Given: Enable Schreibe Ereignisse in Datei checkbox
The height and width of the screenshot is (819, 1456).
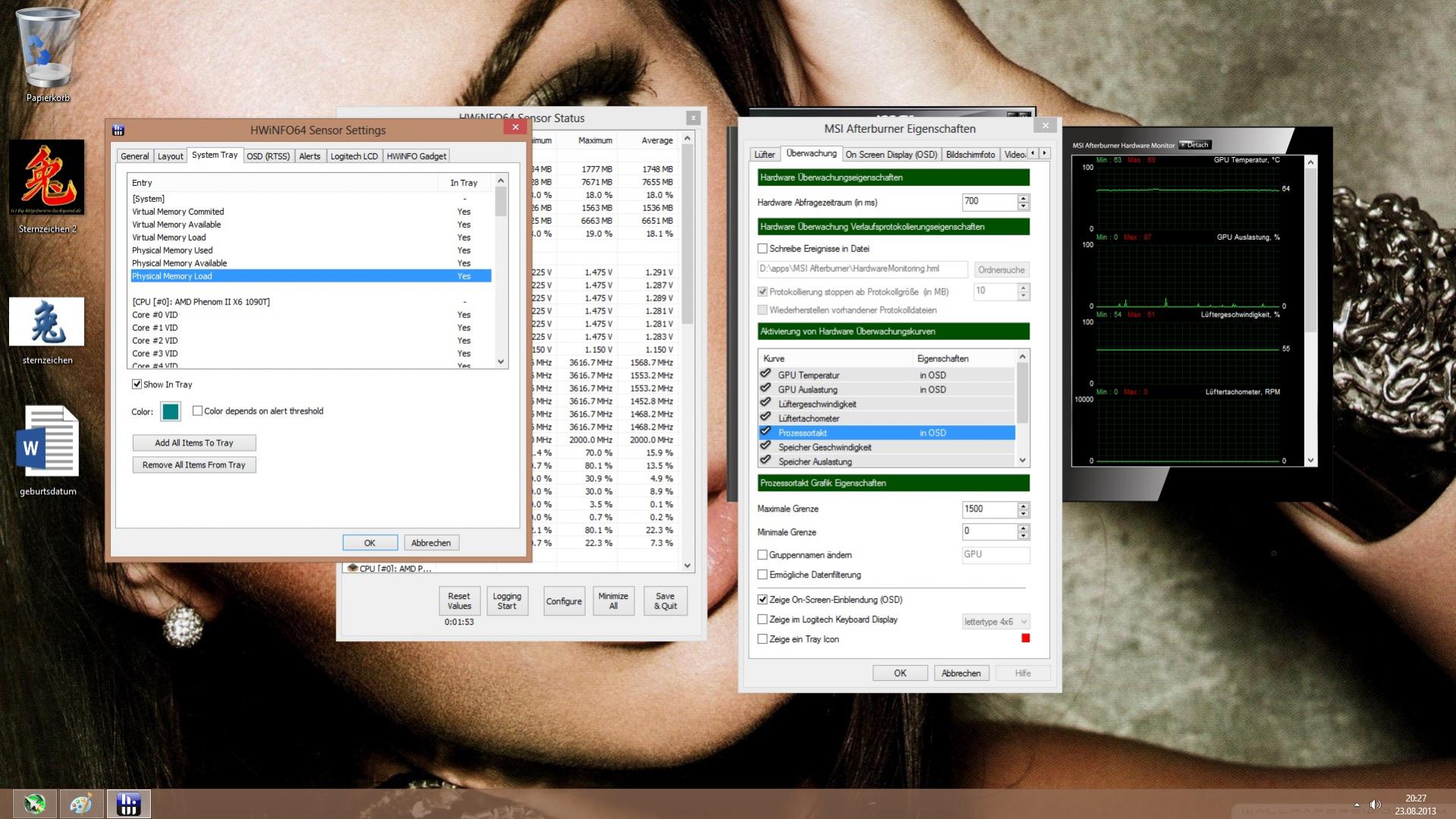Looking at the screenshot, I should (763, 248).
